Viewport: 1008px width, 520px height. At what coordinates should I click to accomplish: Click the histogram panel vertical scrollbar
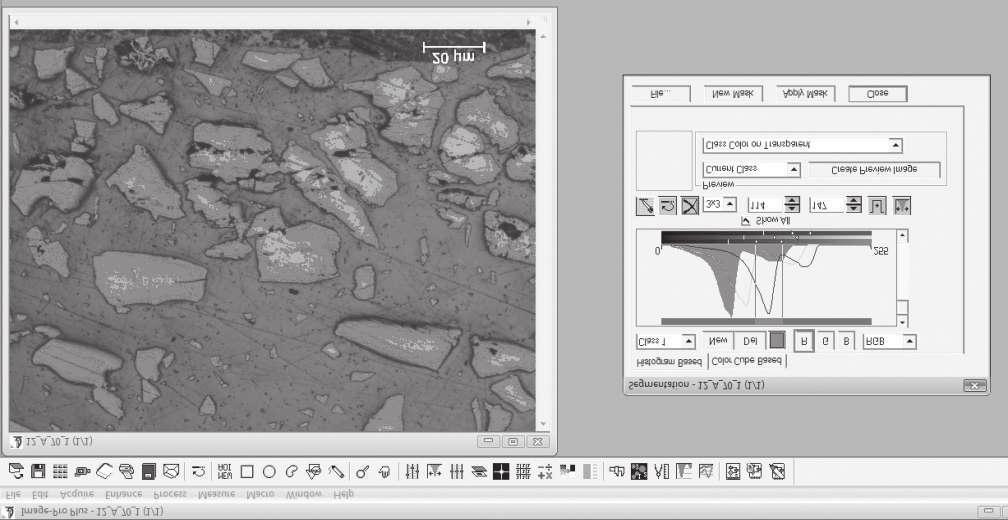(x=903, y=278)
